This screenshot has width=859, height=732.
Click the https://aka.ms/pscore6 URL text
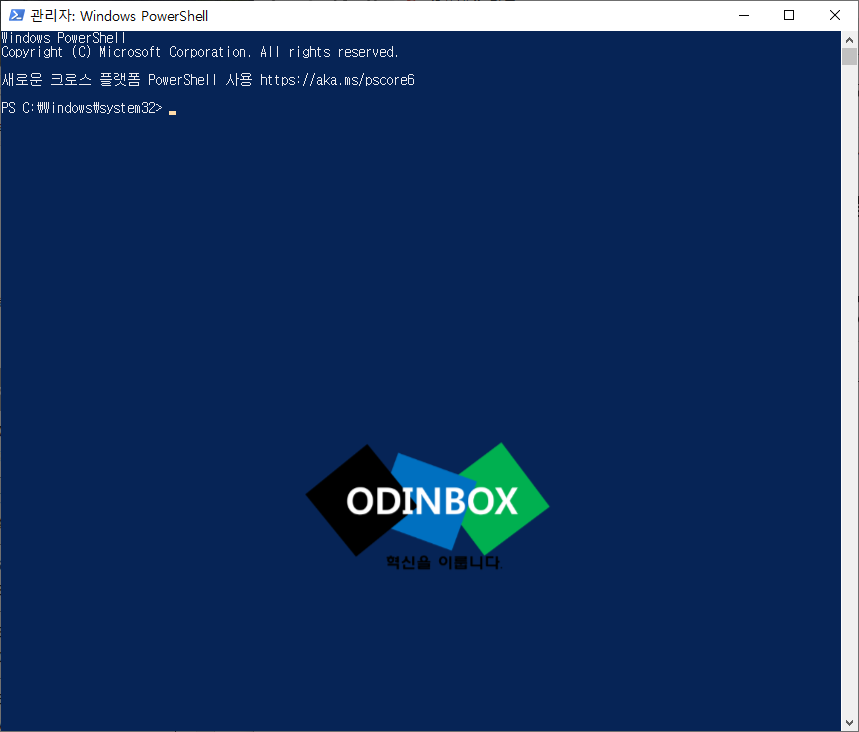(x=337, y=80)
